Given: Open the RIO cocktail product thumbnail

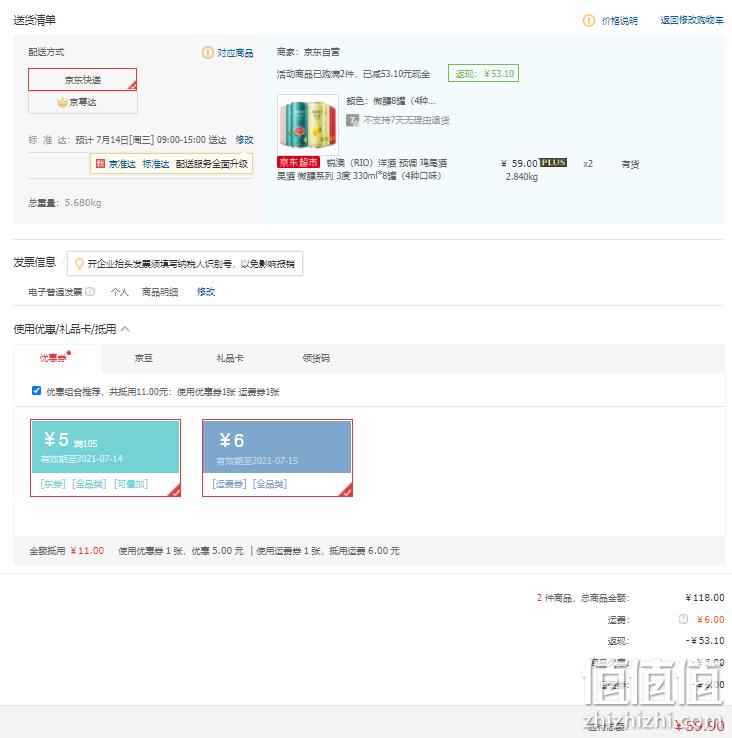Looking at the screenshot, I should [308, 125].
